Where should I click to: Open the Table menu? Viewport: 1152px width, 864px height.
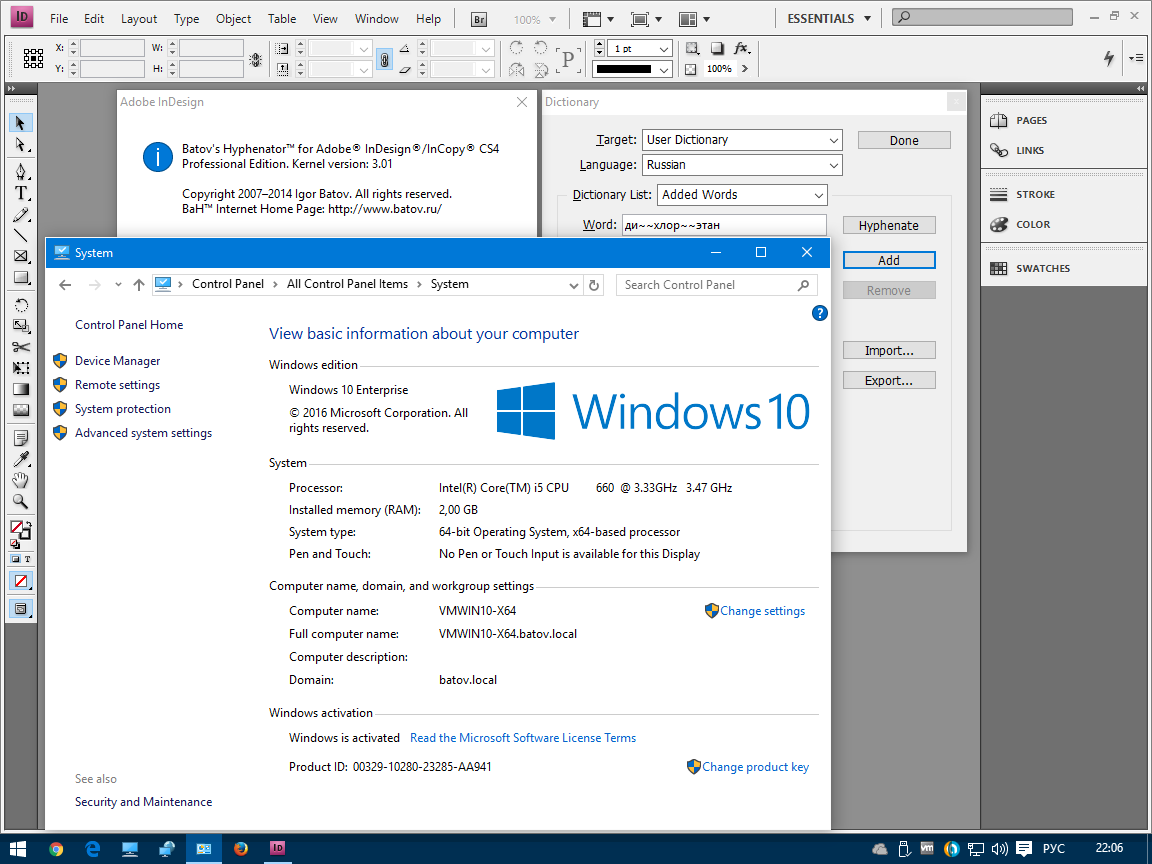coord(281,19)
